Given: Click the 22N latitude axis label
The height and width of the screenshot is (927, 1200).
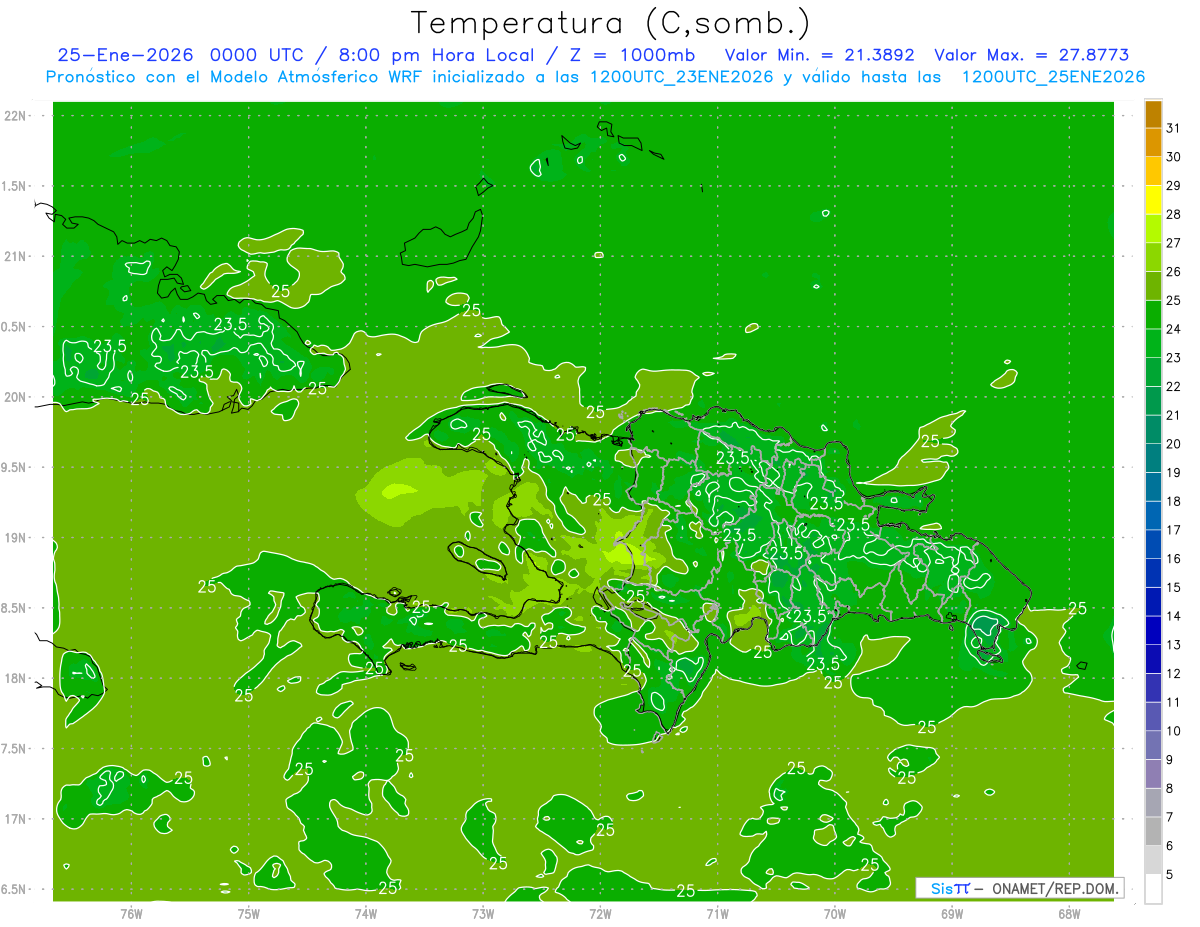Looking at the screenshot, I should coord(16,116).
